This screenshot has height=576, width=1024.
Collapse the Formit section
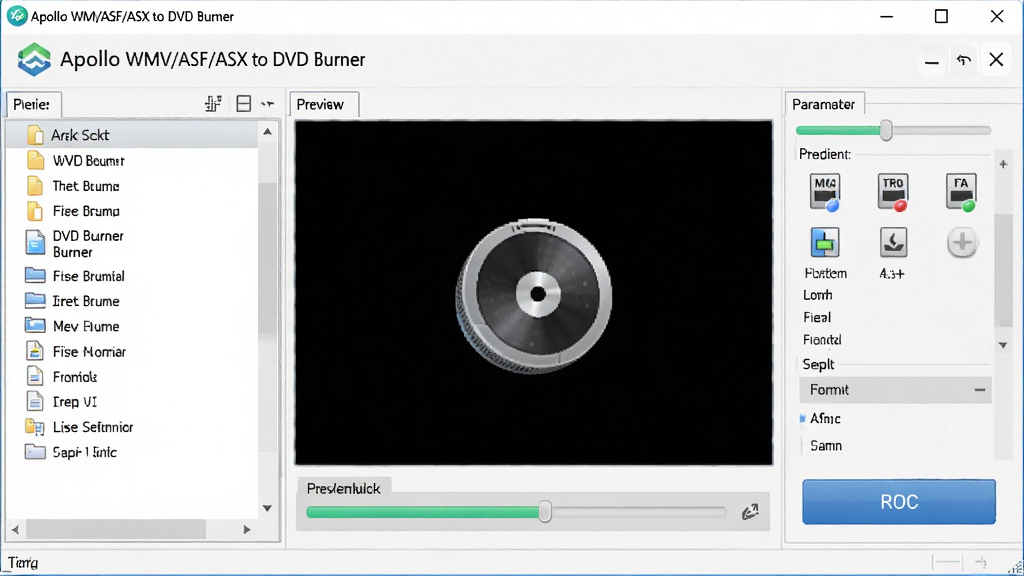980,390
